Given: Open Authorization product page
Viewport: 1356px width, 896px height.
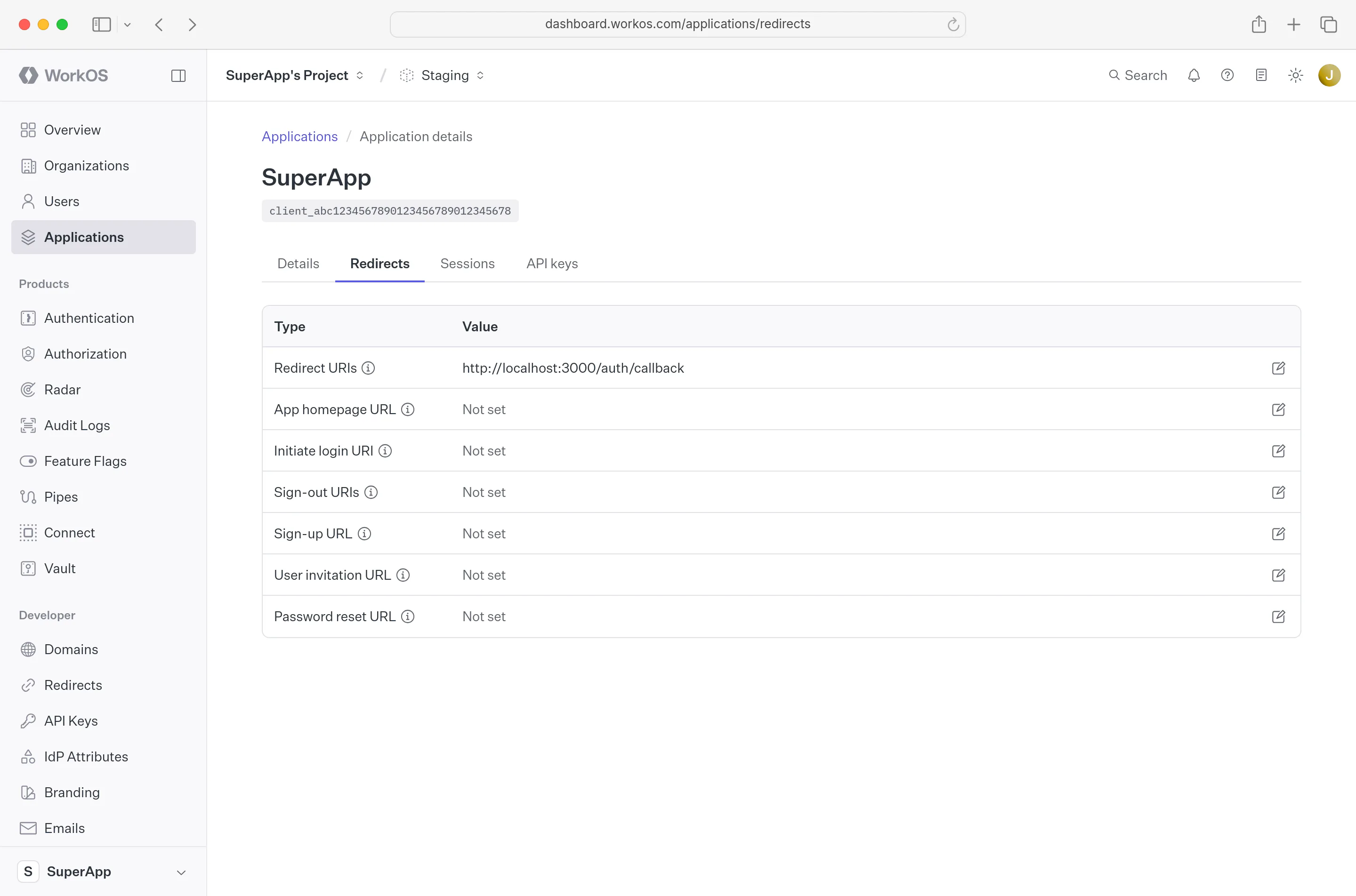Looking at the screenshot, I should (103, 354).
